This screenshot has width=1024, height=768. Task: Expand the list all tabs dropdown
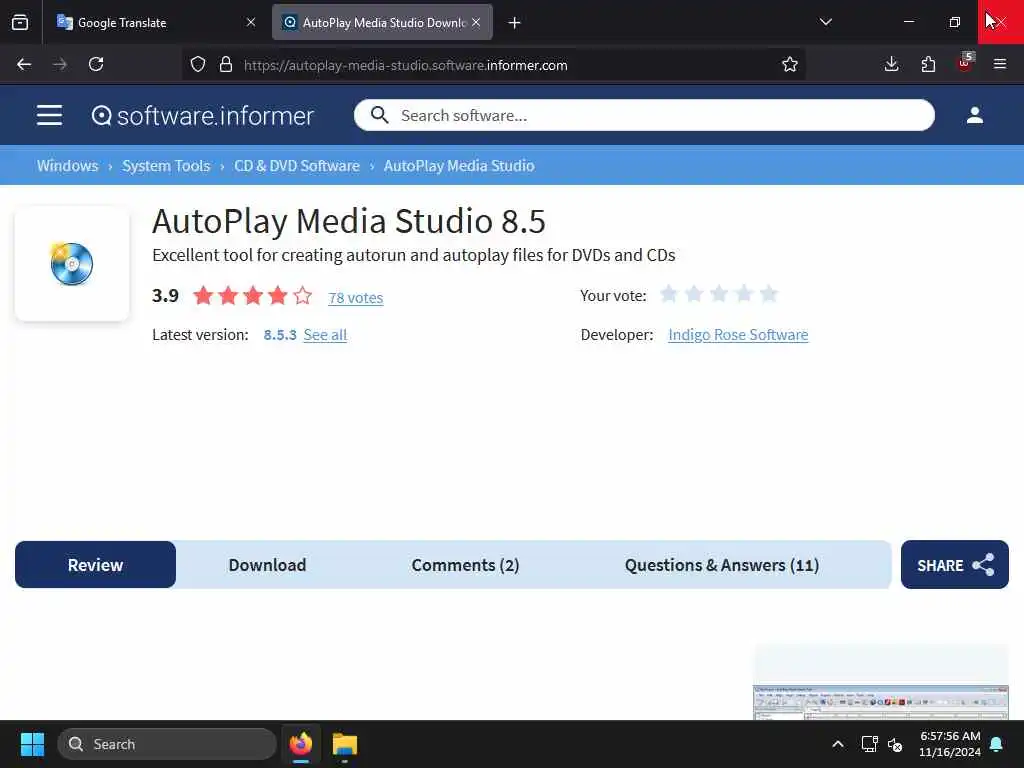tap(825, 22)
